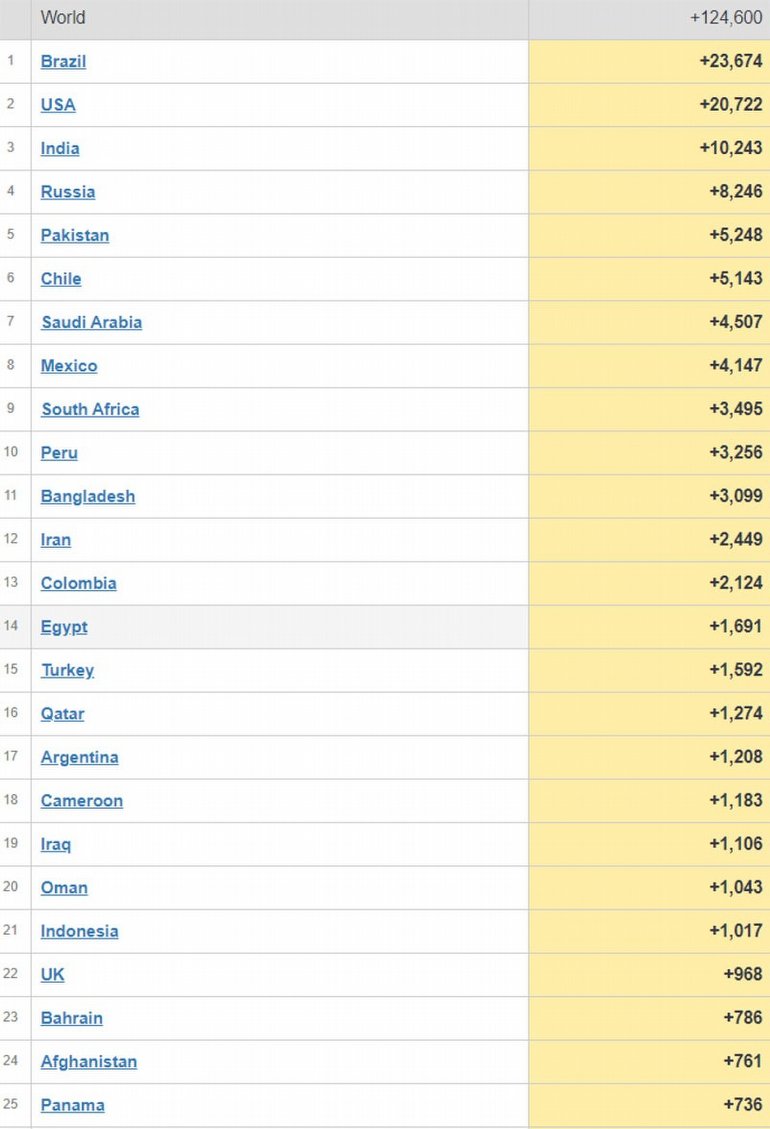Open the South Africa link
The width and height of the screenshot is (770, 1129).
pyautogui.click(x=90, y=409)
